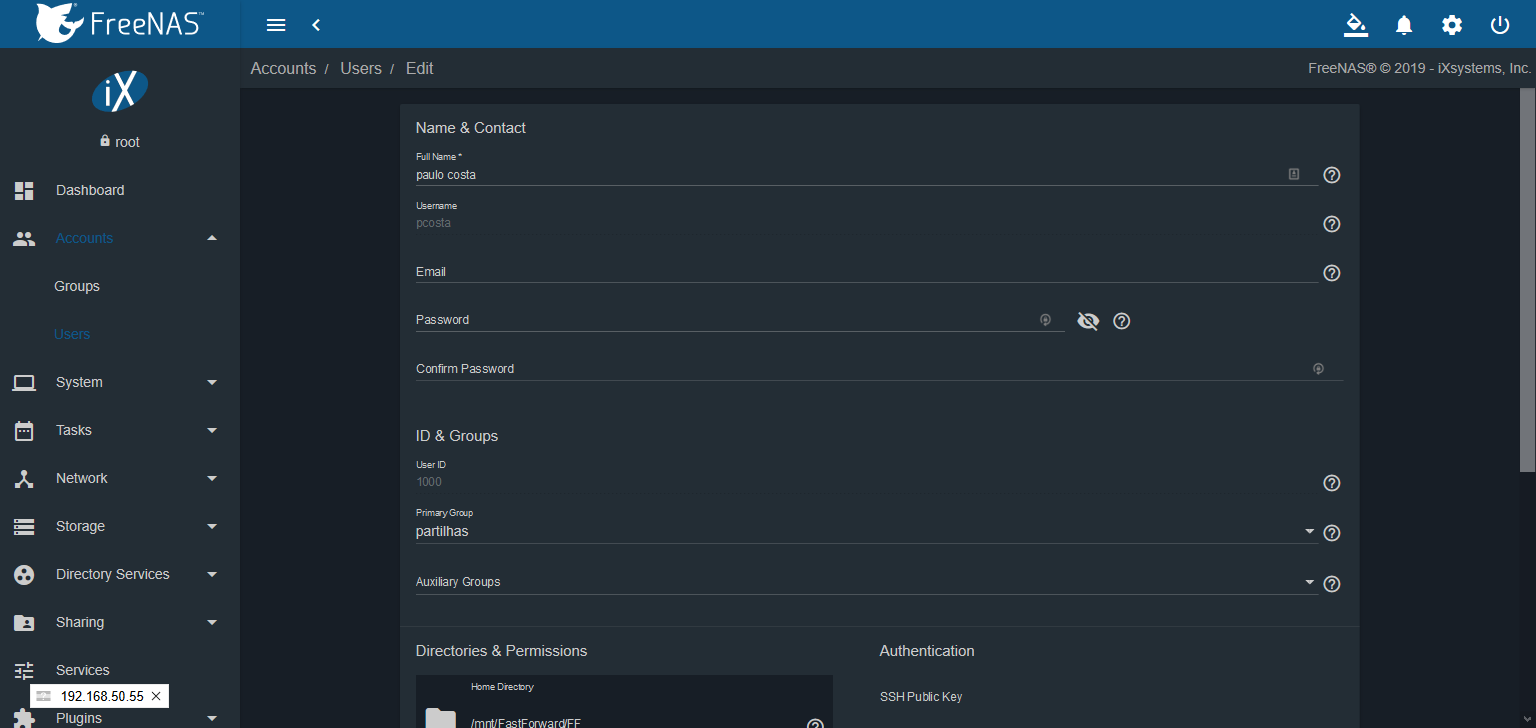The image size is (1536, 728).
Task: Show help for User ID field
Action: click(x=1332, y=483)
